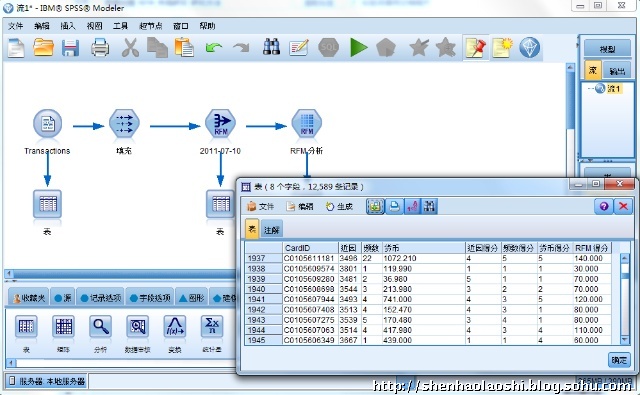Click the undo green arrow icon
640x395 pixels.
pos(214,48)
